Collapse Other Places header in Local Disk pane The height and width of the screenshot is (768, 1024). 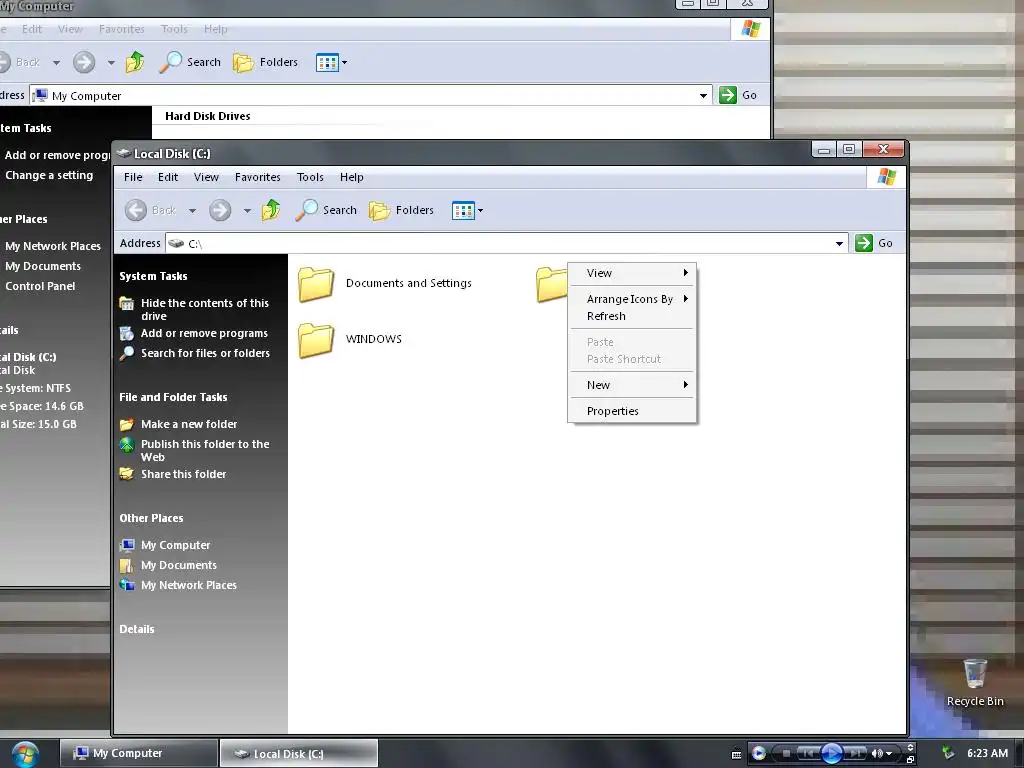[151, 518]
